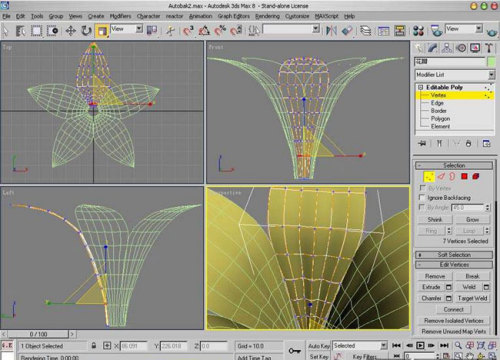Open the Utilities hammer panel
Image resolution: width=500 pixels, height=360 pixels.
pos(489,48)
